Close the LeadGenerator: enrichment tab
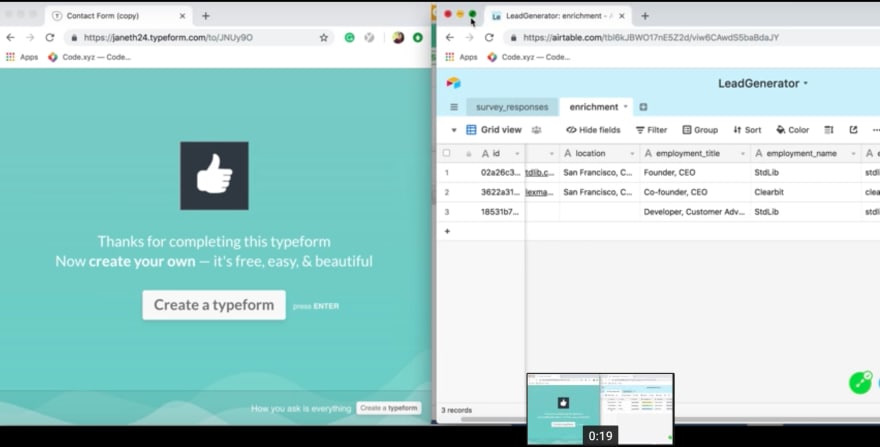 pyautogui.click(x=622, y=16)
